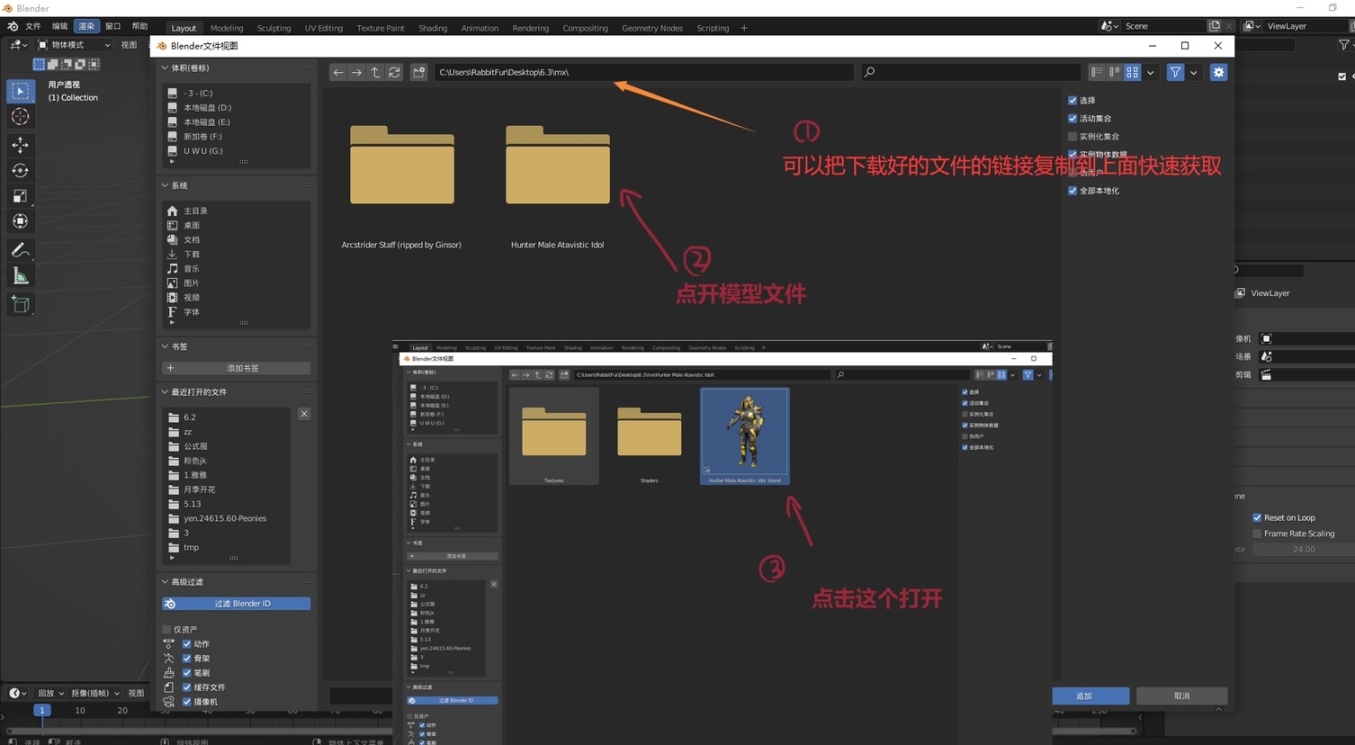1355x745 pixels.
Task: Toggle the 笔刷 filter checkbox
Action: pos(187,673)
